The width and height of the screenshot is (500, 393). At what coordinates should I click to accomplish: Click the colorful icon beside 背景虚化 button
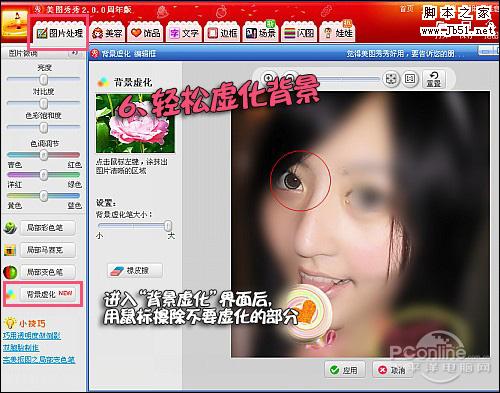click(x=10, y=294)
